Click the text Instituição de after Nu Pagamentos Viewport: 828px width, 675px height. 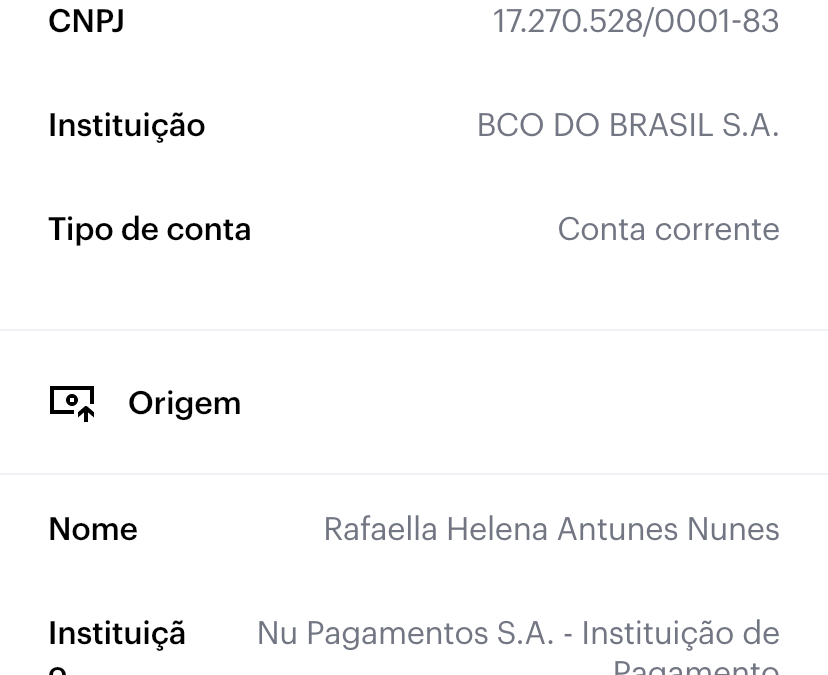tap(680, 634)
